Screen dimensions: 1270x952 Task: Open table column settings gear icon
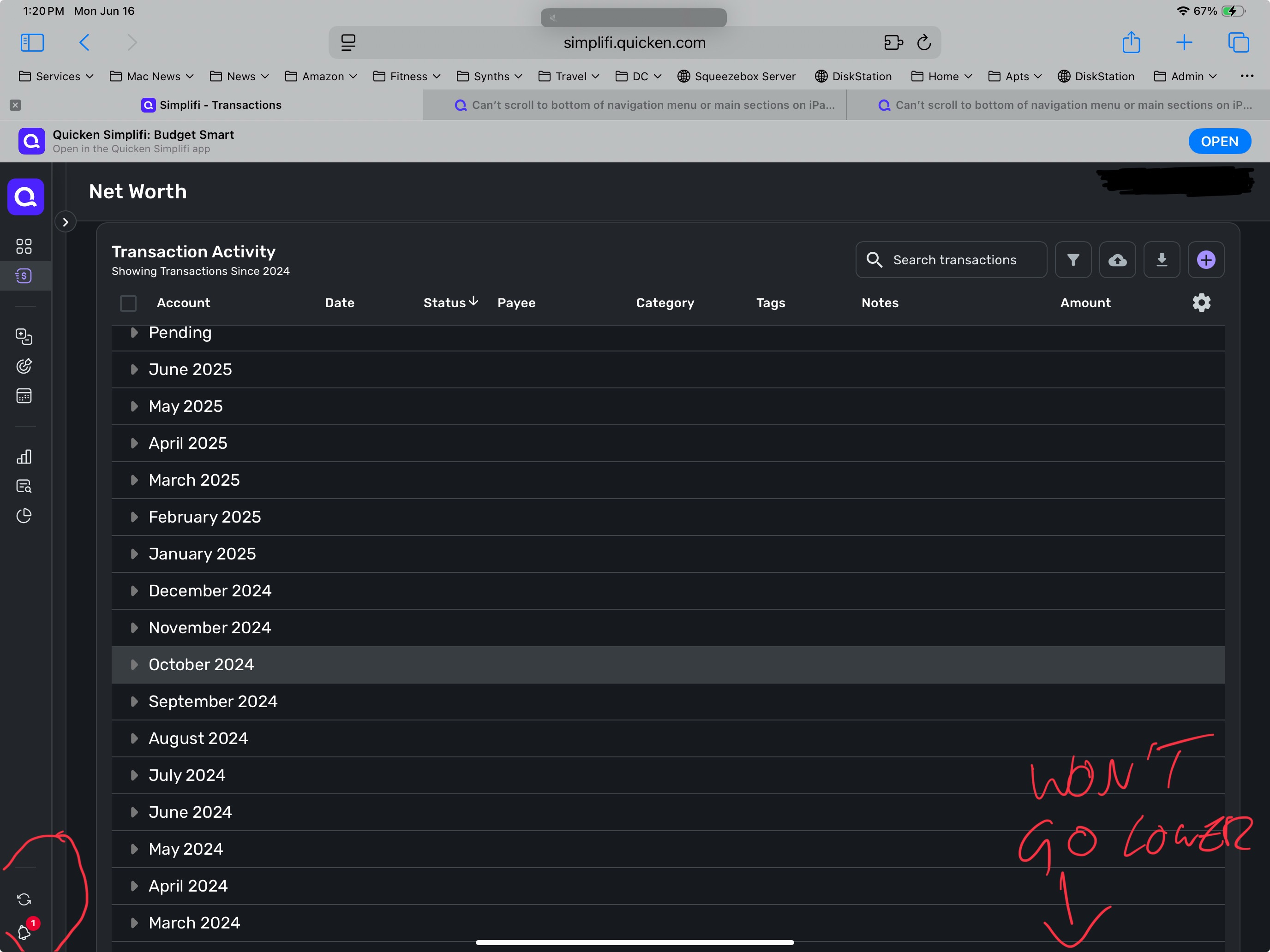[1201, 303]
